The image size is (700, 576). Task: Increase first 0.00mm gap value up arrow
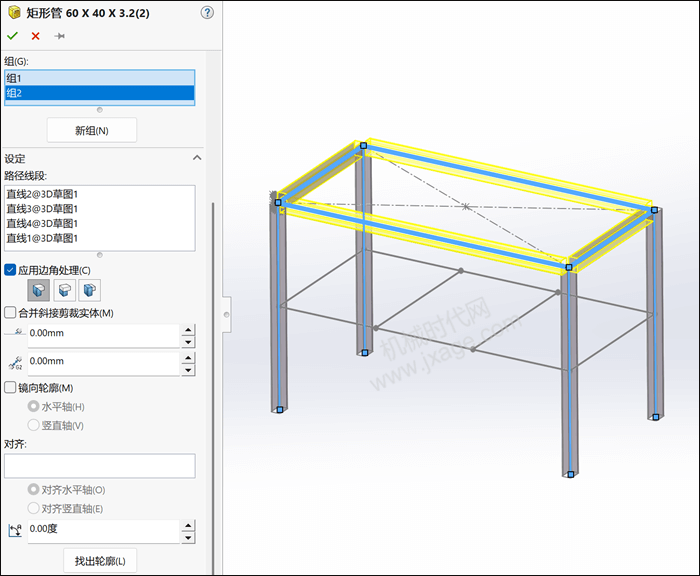click(188, 330)
